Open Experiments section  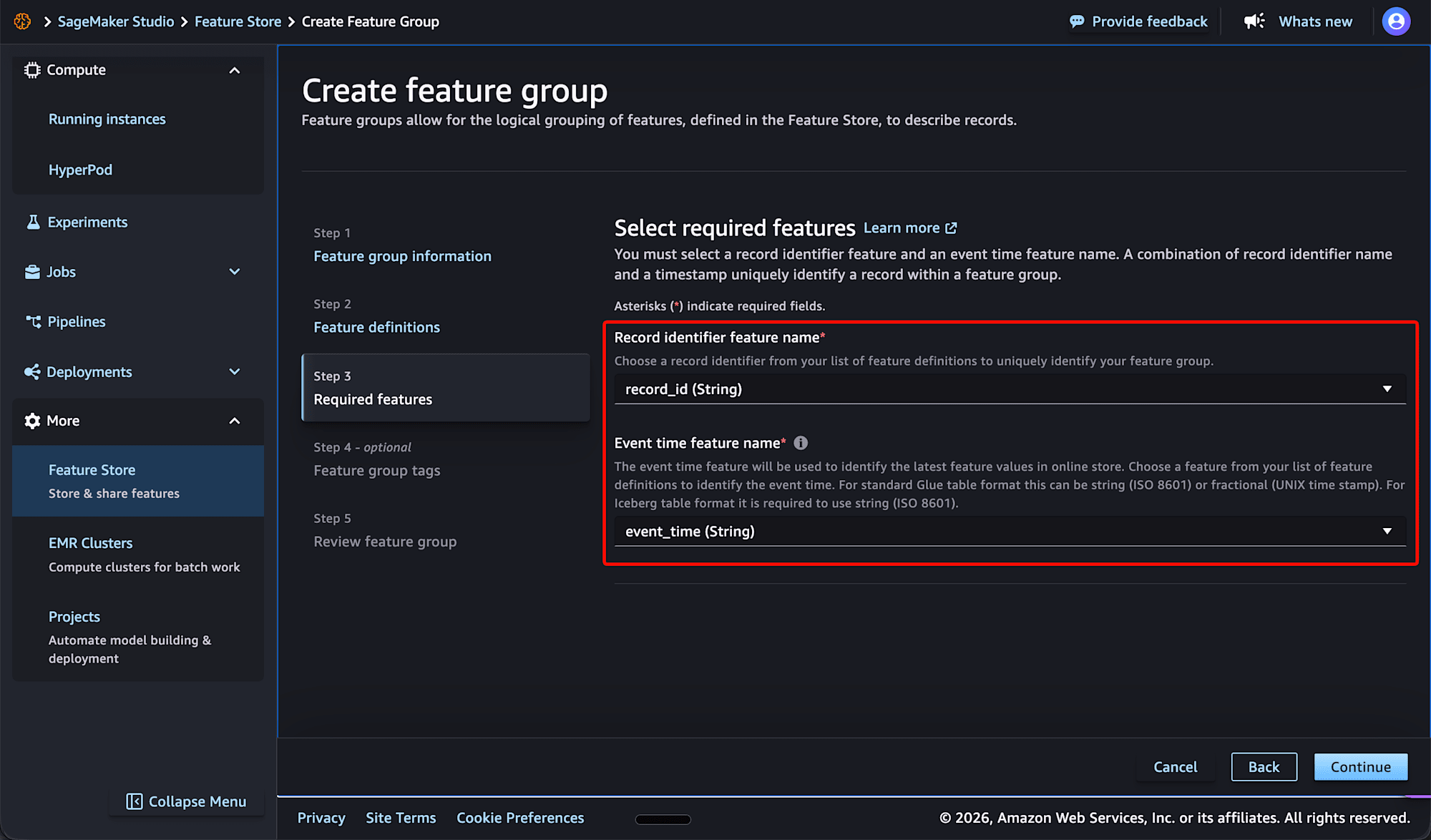[x=87, y=222]
